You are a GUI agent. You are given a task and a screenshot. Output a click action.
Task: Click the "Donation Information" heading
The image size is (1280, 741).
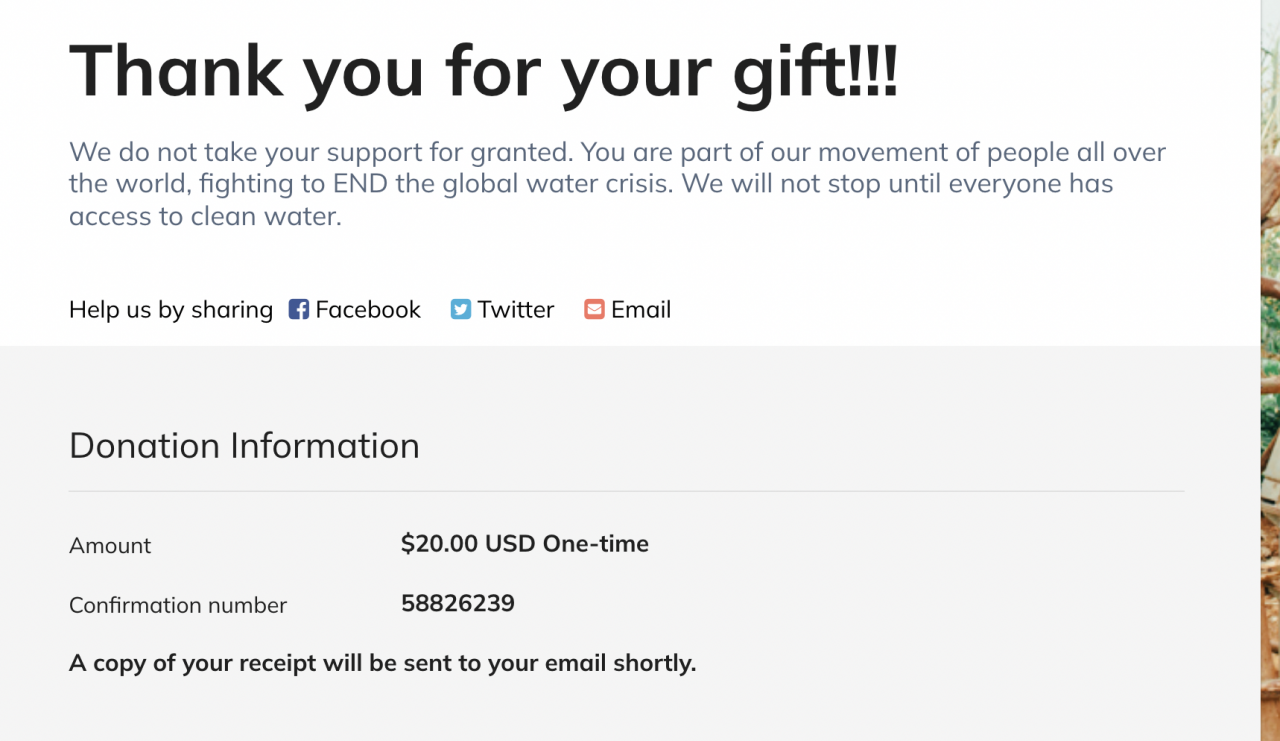[244, 445]
